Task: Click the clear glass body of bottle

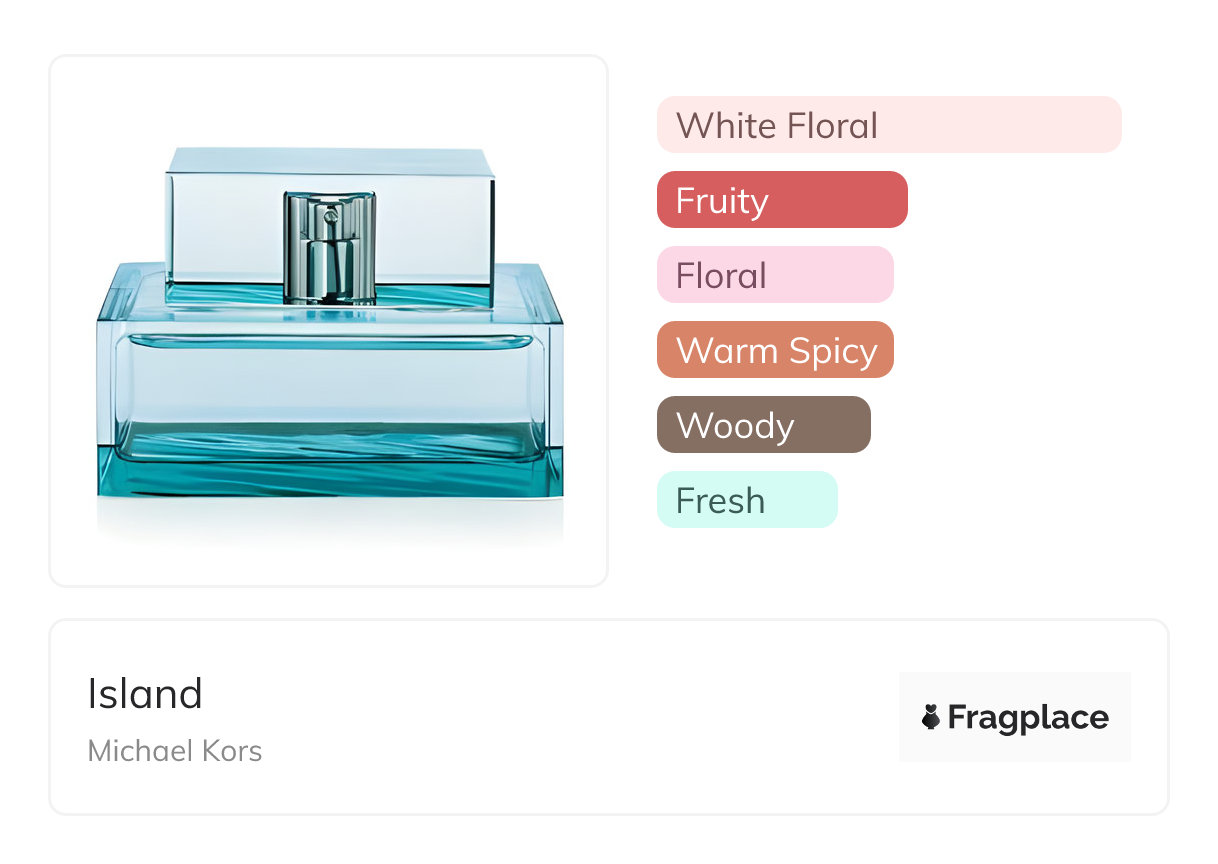Action: (x=329, y=385)
